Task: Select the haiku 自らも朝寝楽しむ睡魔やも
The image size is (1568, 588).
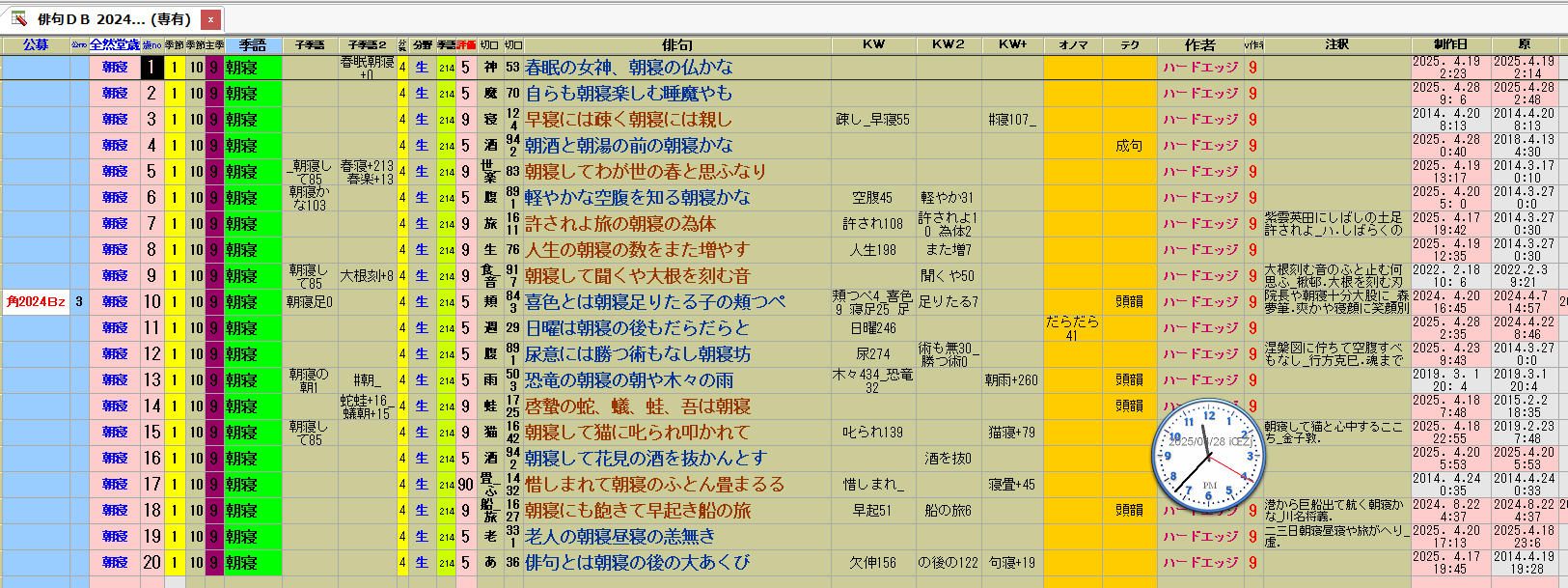Action: click(629, 94)
